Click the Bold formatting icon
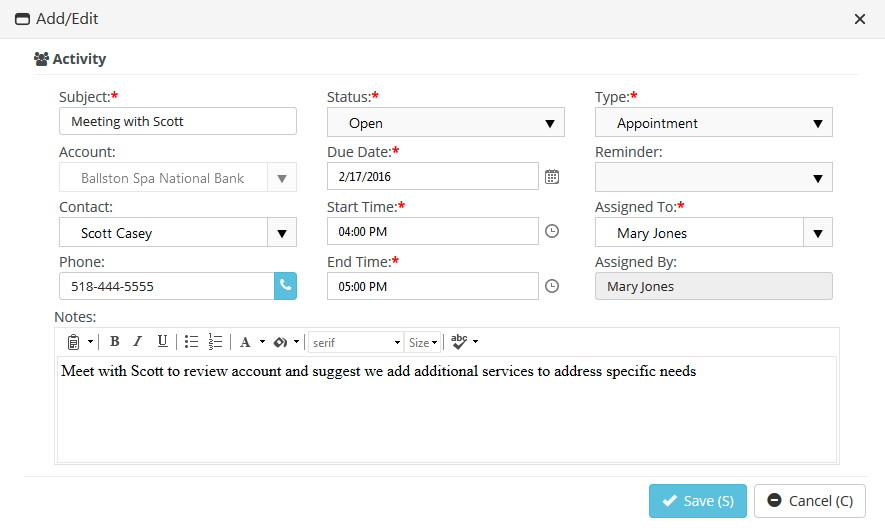The width and height of the screenshot is (885, 528). [115, 342]
